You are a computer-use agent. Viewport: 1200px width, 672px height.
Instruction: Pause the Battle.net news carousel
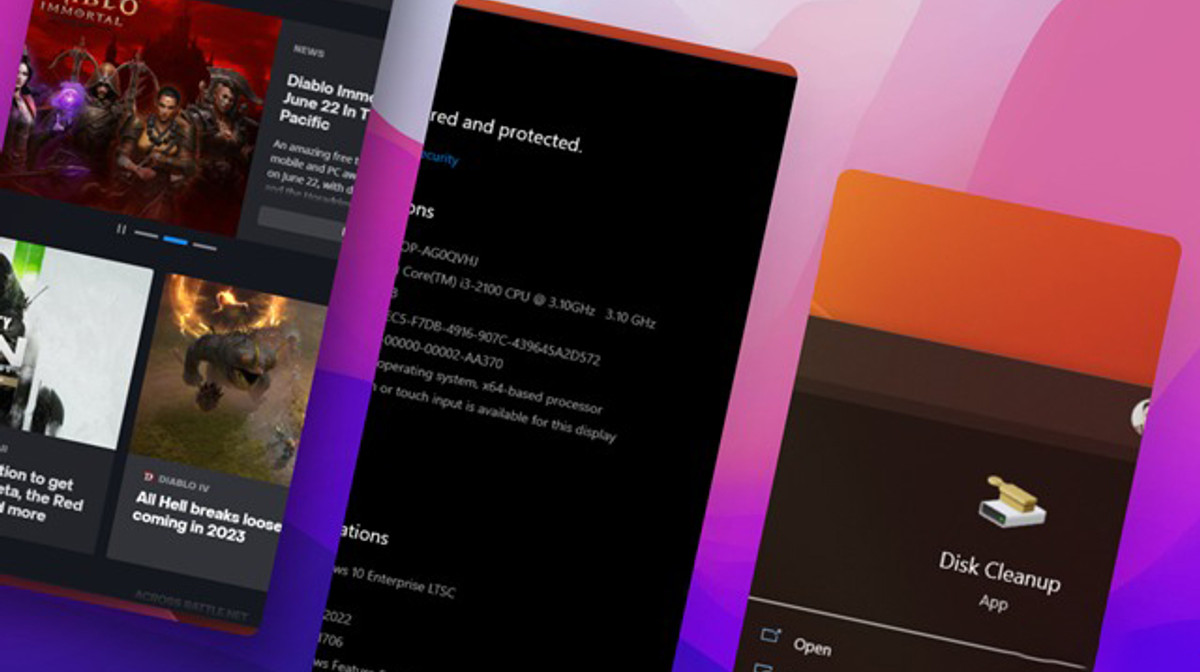coord(122,230)
